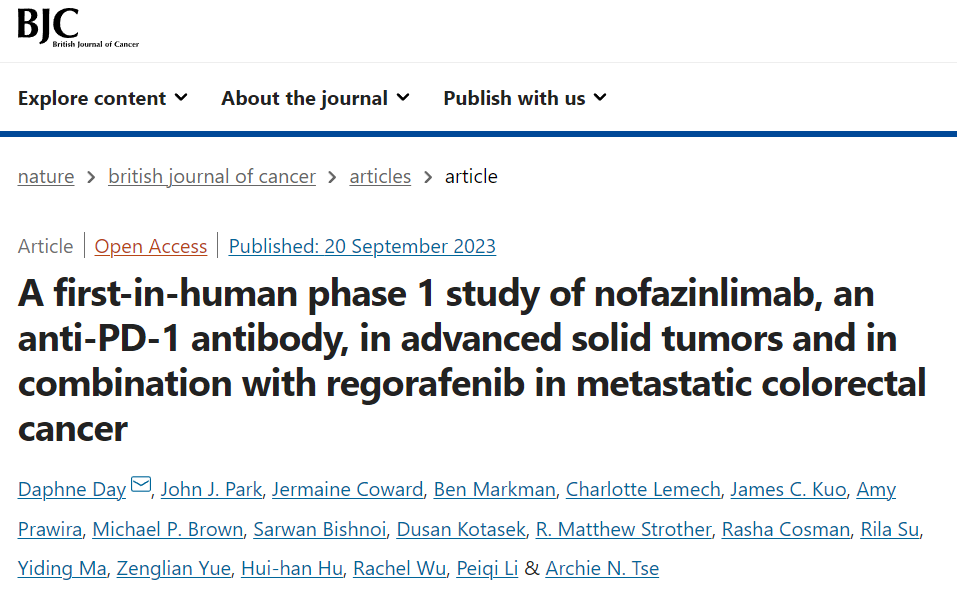Select author John J. Park
957x601 pixels.
coord(212,489)
